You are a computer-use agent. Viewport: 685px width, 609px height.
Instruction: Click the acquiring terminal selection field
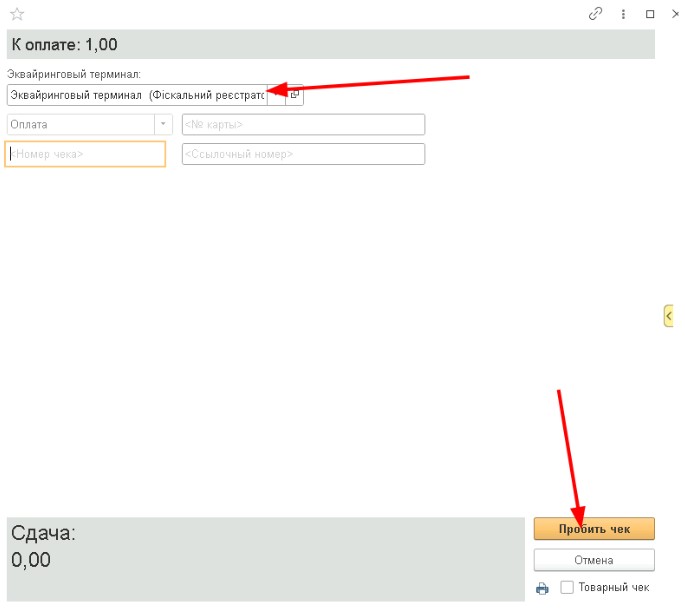tap(136, 95)
